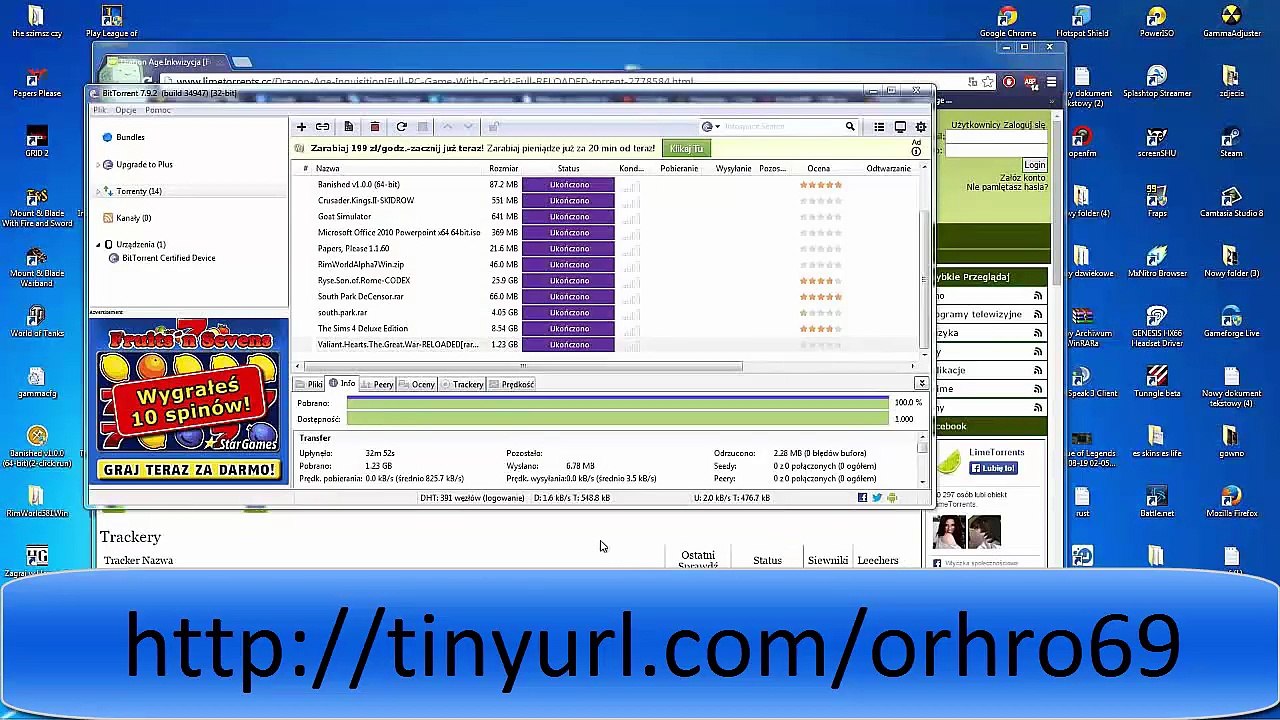
Task: Open Steam desktop shortcut
Action: pos(1231,140)
